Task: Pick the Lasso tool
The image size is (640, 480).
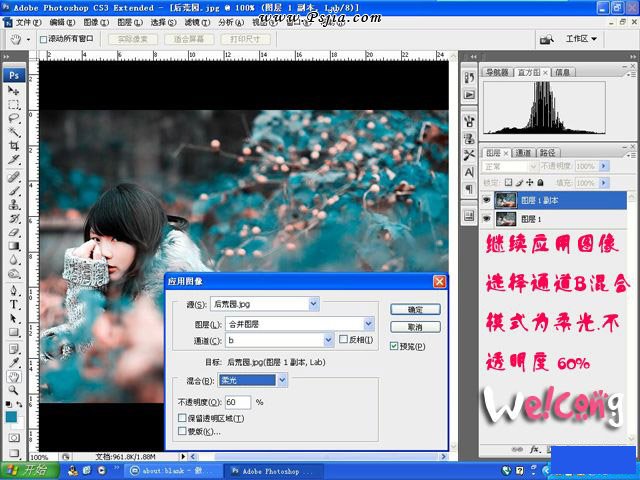Action: click(x=14, y=118)
